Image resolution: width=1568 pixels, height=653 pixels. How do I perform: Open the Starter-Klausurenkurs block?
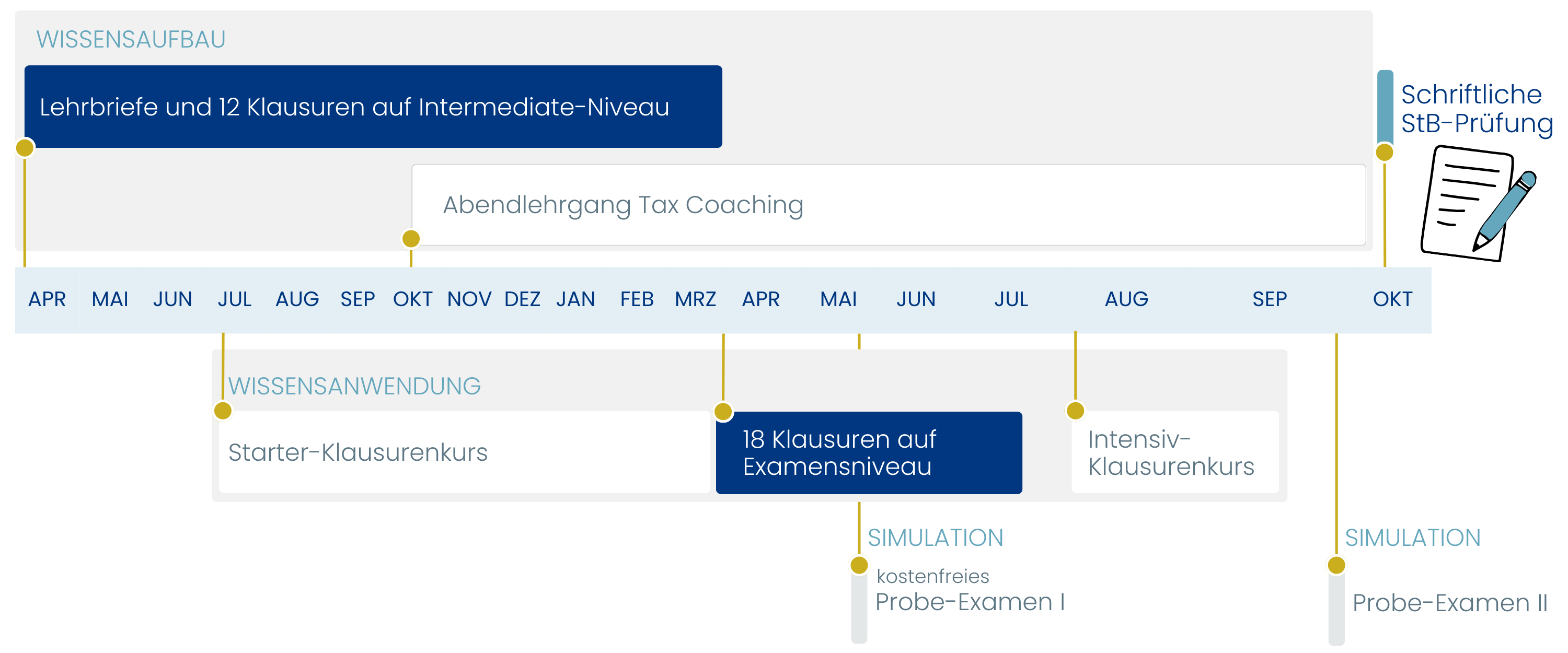coord(465,452)
